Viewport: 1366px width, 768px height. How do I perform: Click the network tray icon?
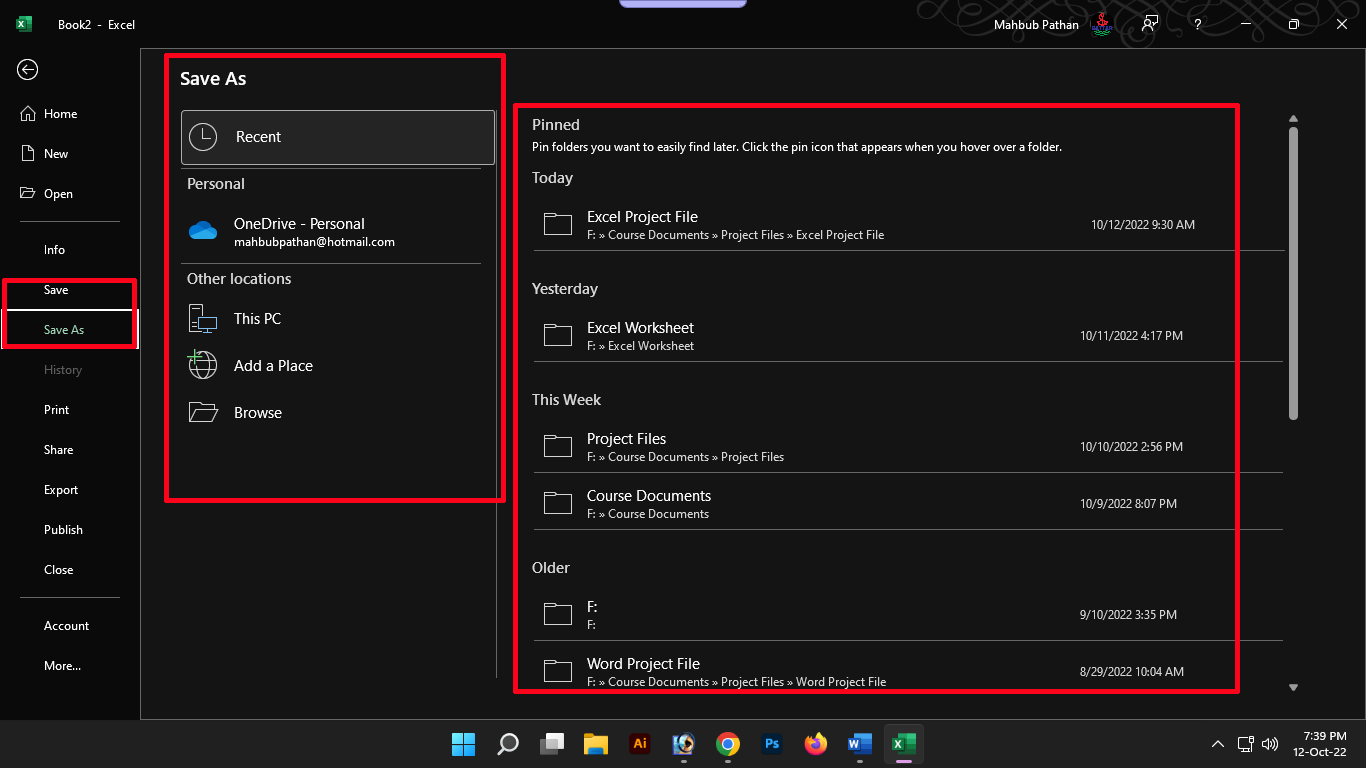tap(1246, 744)
